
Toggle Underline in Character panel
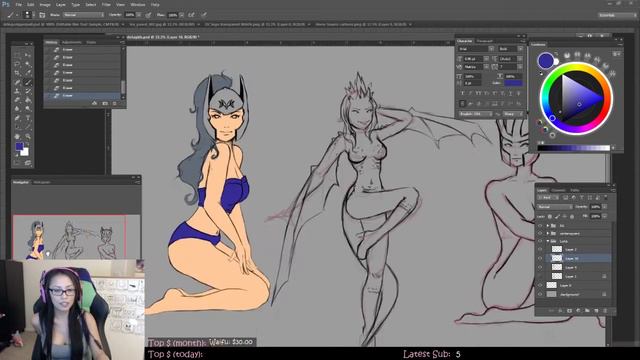(x=511, y=93)
